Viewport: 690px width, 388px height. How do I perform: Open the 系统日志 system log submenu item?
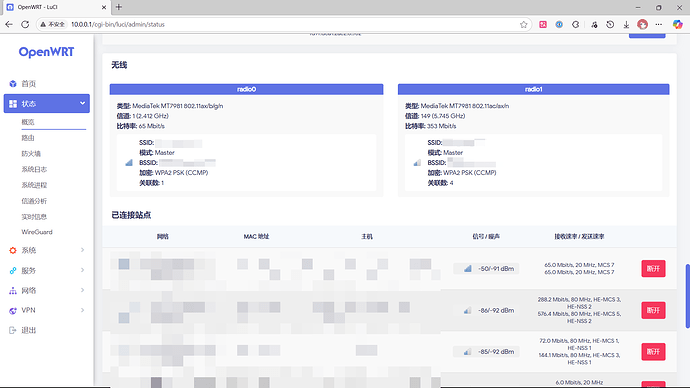click(34, 169)
